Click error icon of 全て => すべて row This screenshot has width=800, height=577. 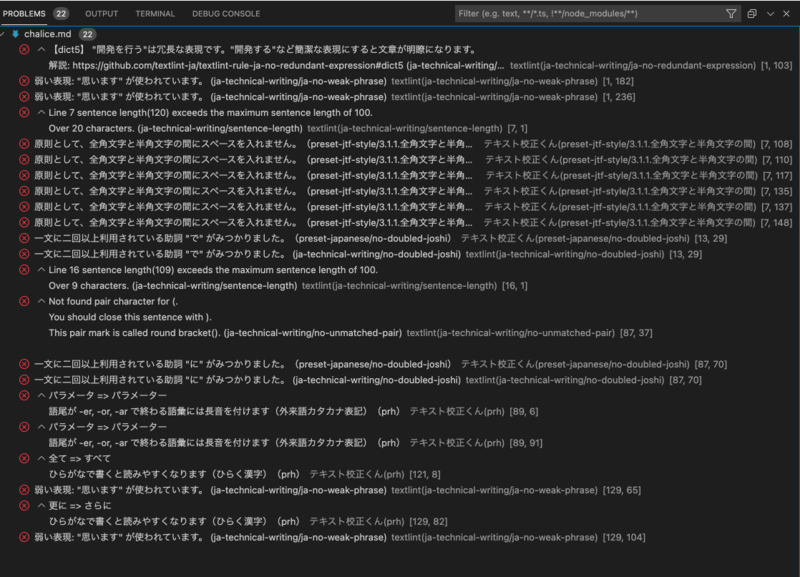pyautogui.click(x=24, y=458)
